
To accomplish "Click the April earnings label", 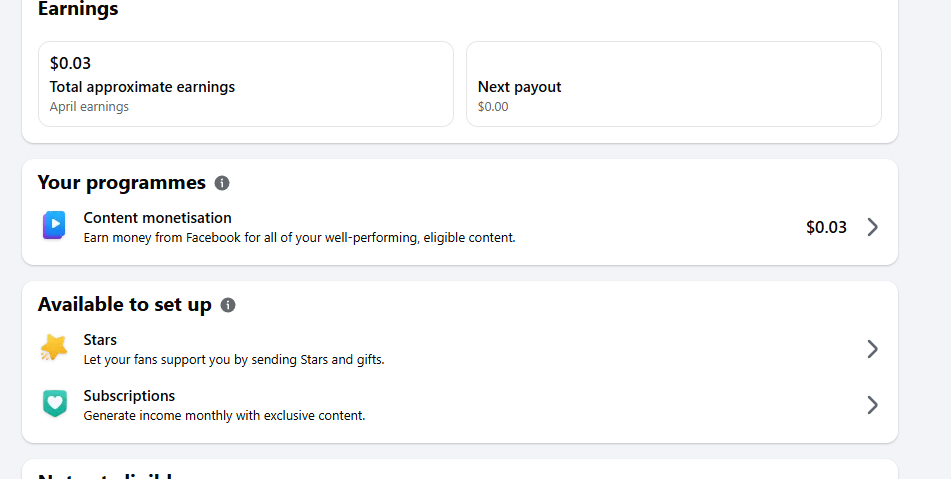I will coord(89,107).
